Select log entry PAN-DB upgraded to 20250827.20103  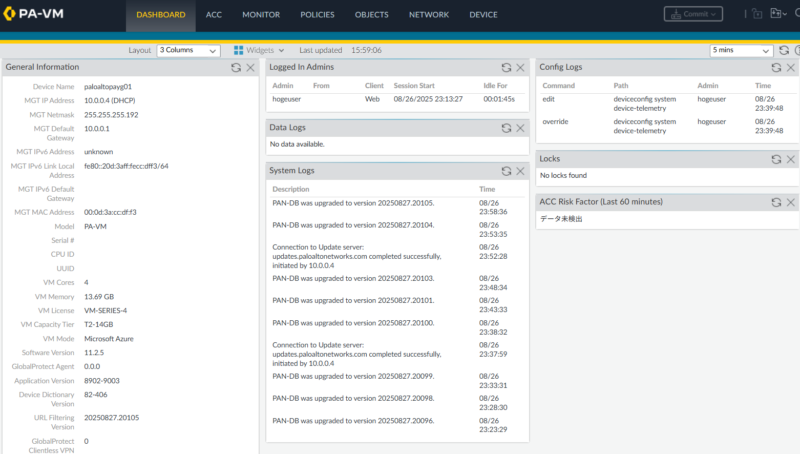pyautogui.click(x=397, y=283)
